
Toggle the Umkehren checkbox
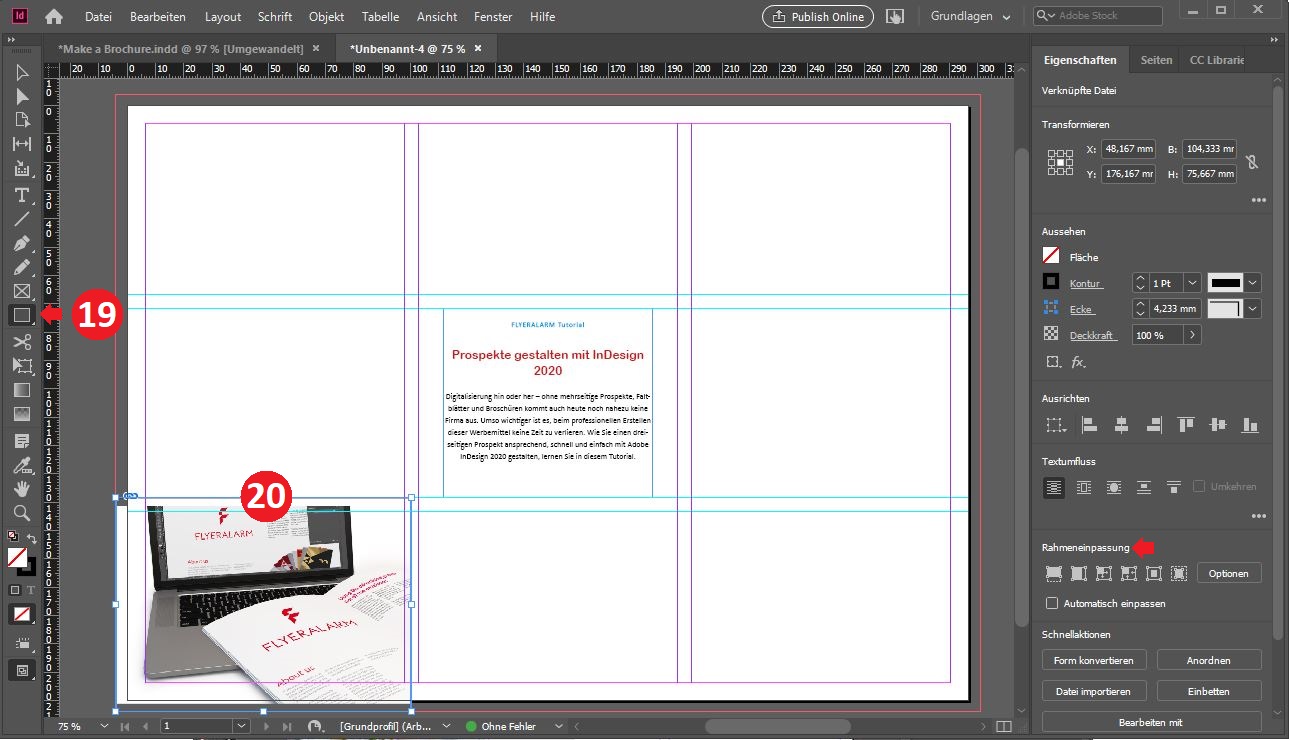tap(1198, 487)
